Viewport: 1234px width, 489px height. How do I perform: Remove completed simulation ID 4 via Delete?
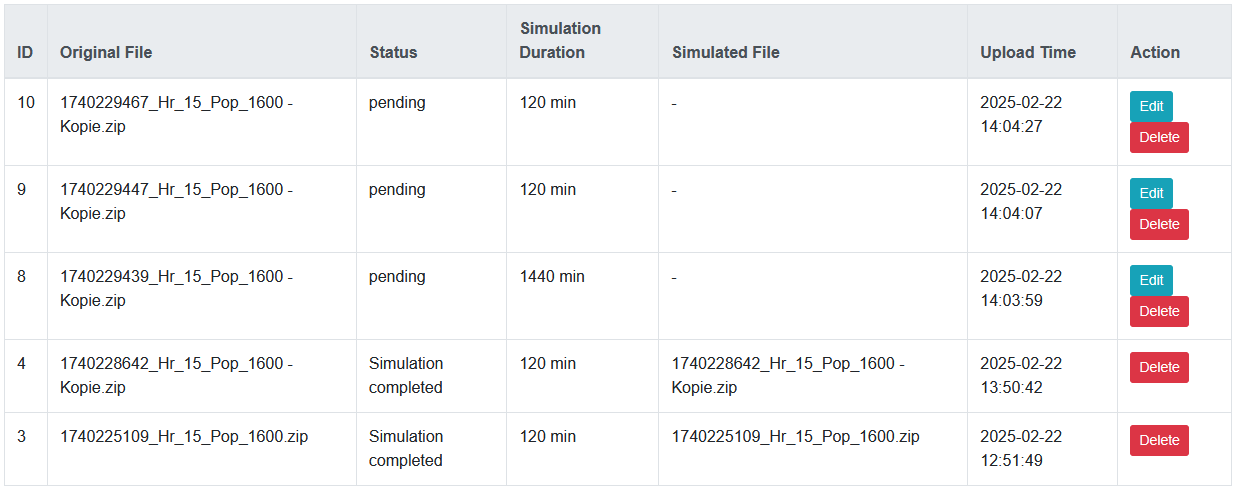tap(1159, 367)
